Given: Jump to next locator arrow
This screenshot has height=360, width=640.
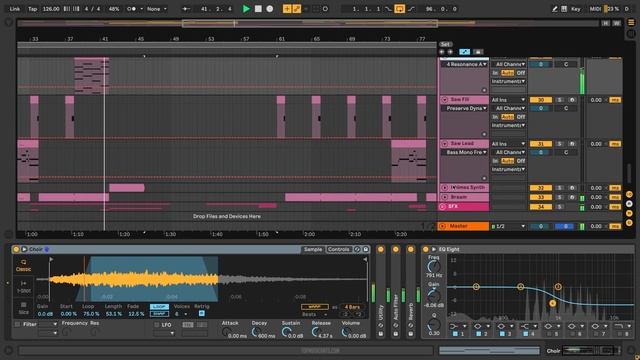Looking at the screenshot, I should click(x=450, y=52).
